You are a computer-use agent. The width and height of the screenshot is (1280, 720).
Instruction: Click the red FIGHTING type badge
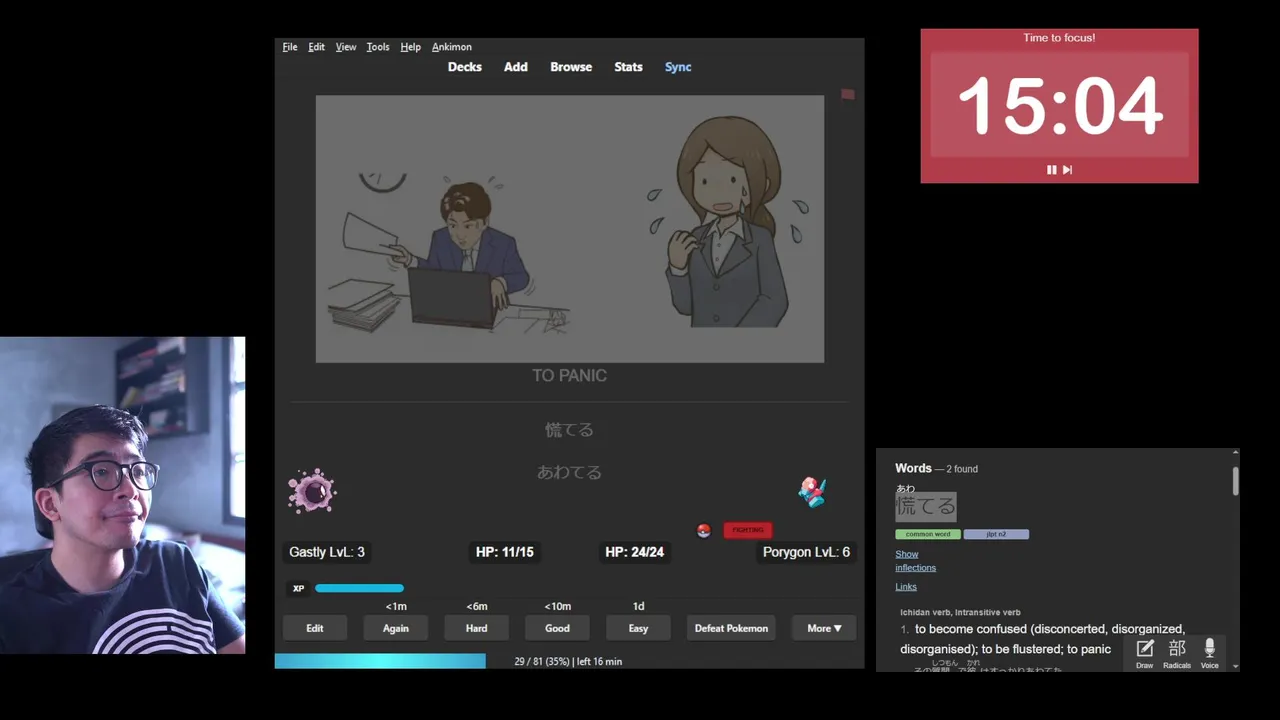748,530
